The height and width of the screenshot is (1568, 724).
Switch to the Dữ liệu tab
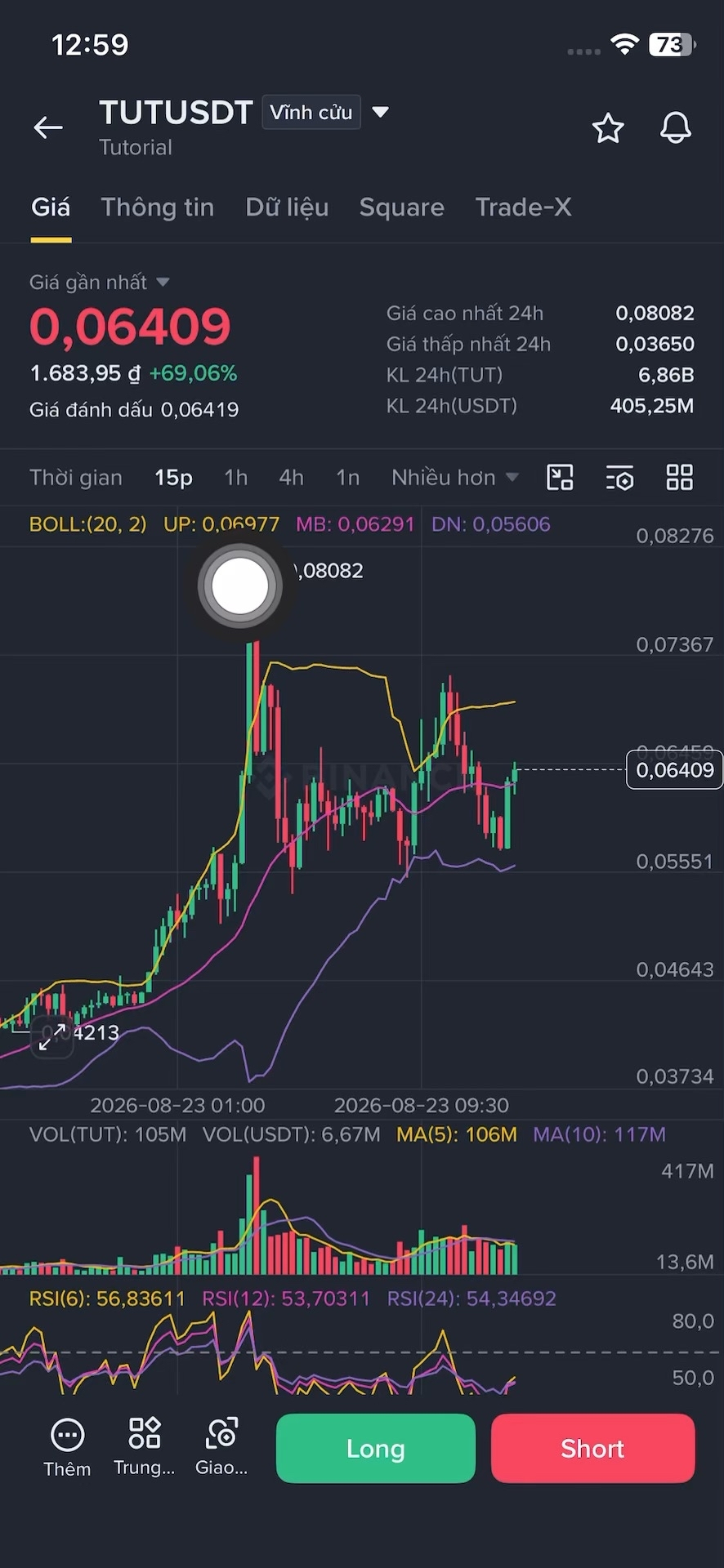287,207
